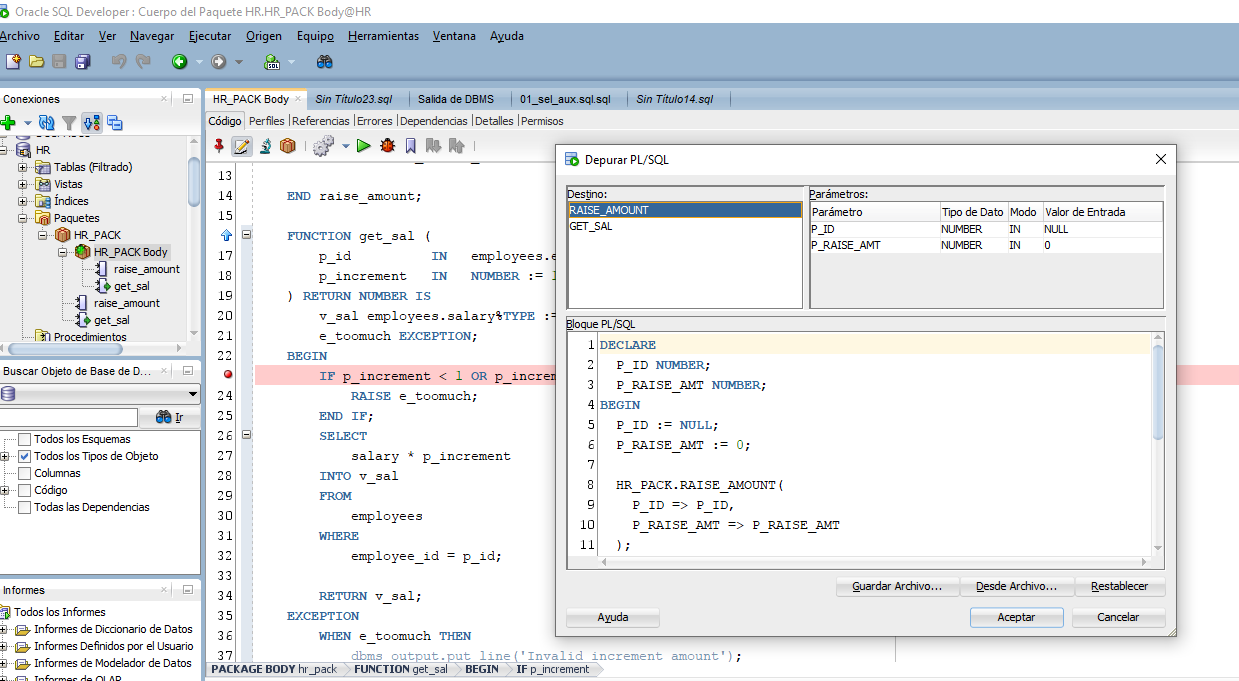Viewport: 1239px width, 681px height.
Task: Select GET_SAL in the Destino list
Action: click(591, 226)
